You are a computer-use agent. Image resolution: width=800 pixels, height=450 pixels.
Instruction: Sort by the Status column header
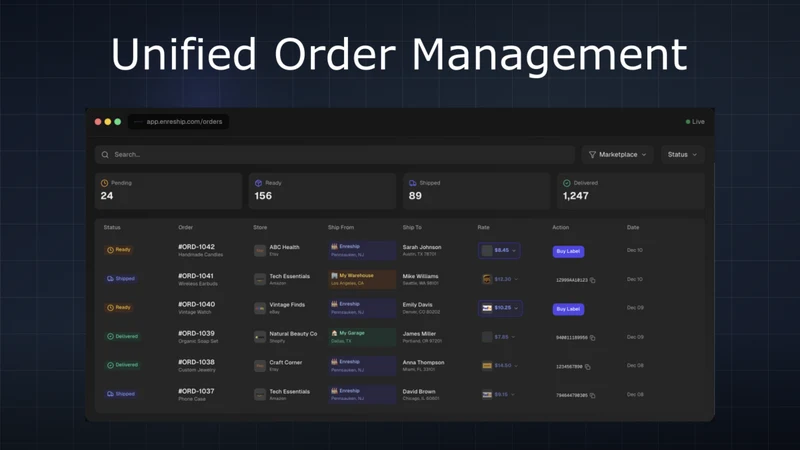[112, 228]
